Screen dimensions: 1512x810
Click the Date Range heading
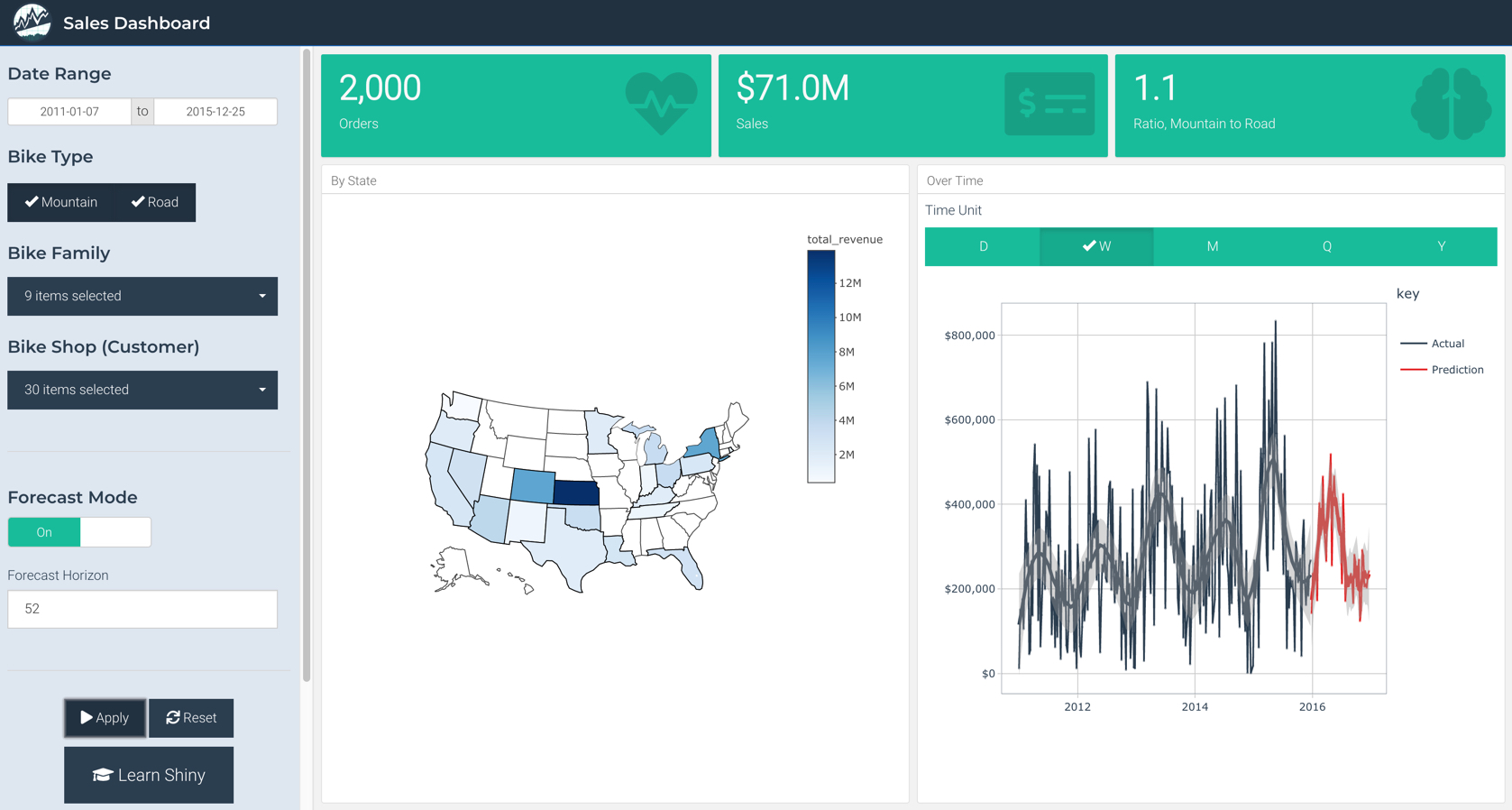point(60,74)
